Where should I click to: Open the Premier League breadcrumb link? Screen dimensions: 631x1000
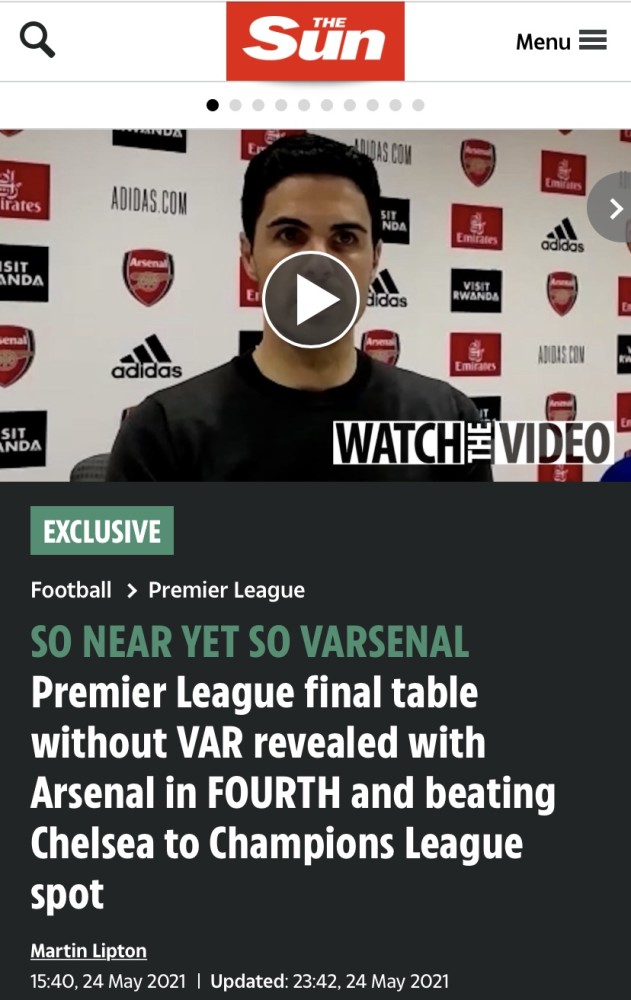(x=226, y=591)
